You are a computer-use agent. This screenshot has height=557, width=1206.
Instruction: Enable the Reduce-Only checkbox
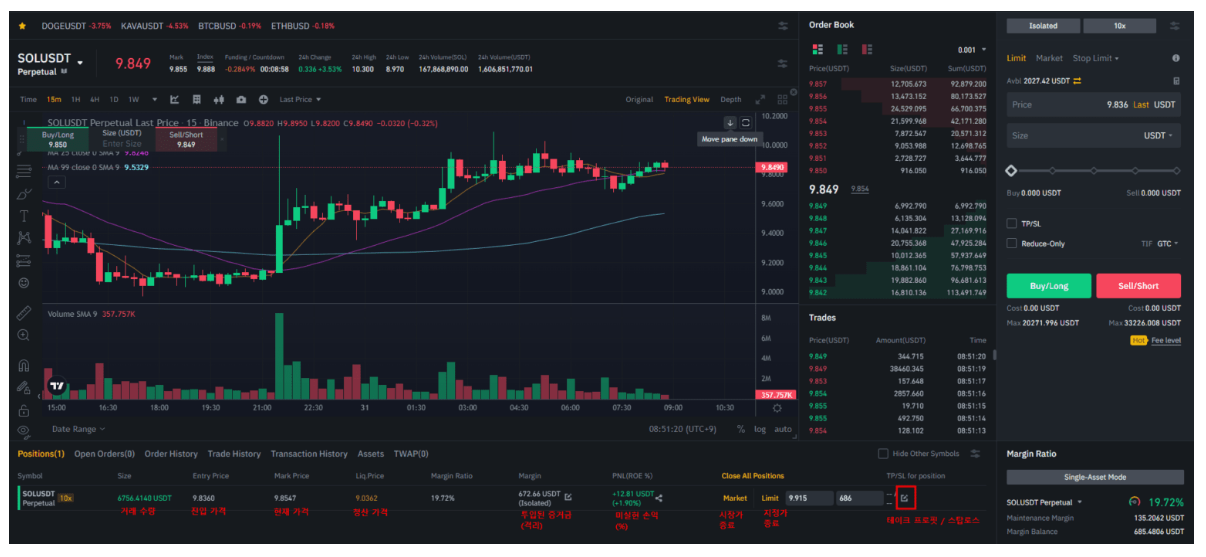(1012, 243)
